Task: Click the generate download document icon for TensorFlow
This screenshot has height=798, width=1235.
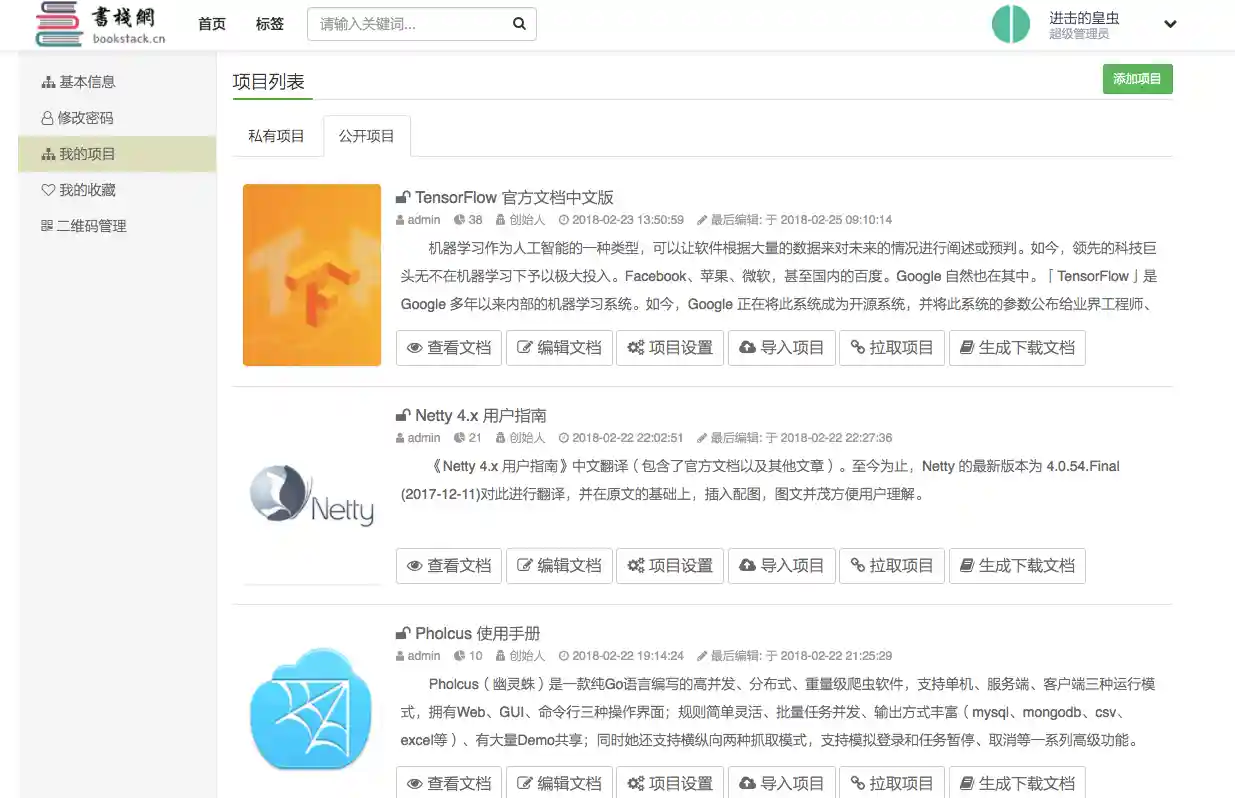Action: click(965, 347)
